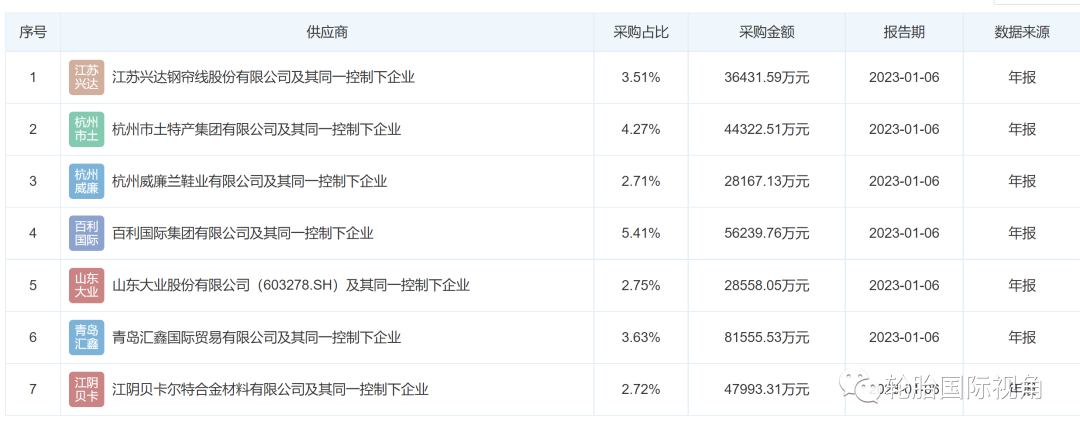The height and width of the screenshot is (435, 1080).
Task: Sort by the 采购金额 column header
Action: point(767,32)
